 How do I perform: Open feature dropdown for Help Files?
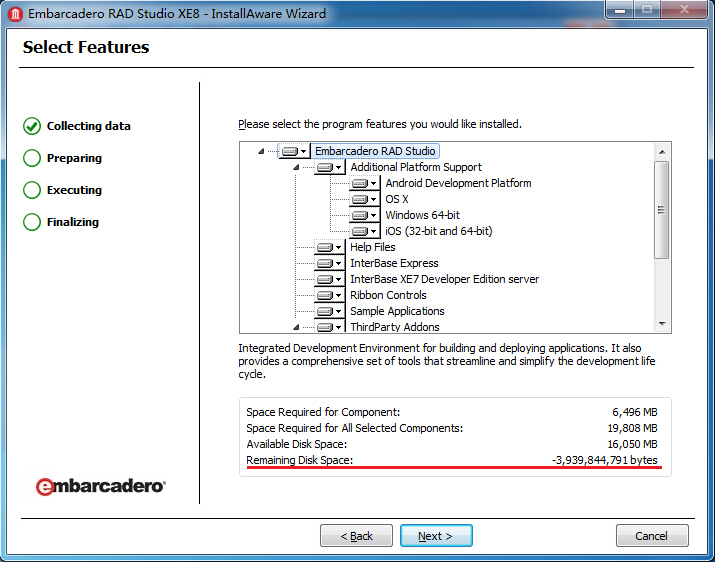(329, 247)
